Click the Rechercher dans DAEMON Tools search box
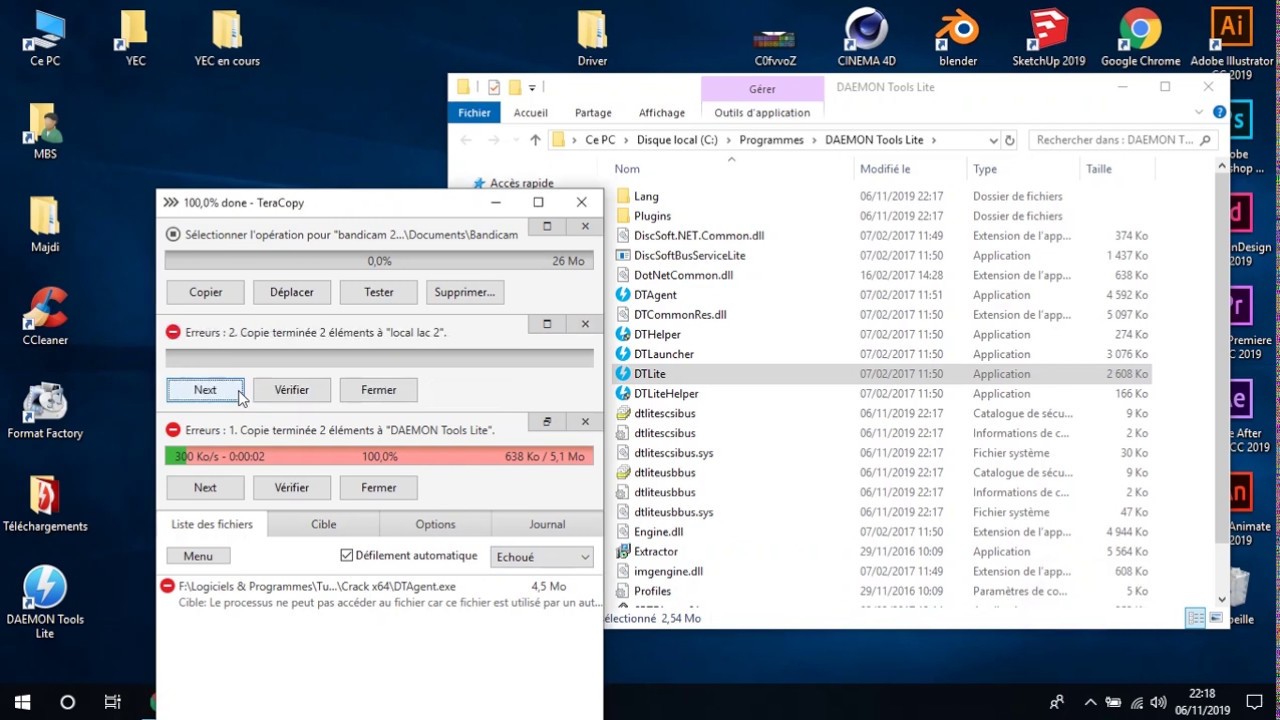The image size is (1280, 720). click(1123, 140)
